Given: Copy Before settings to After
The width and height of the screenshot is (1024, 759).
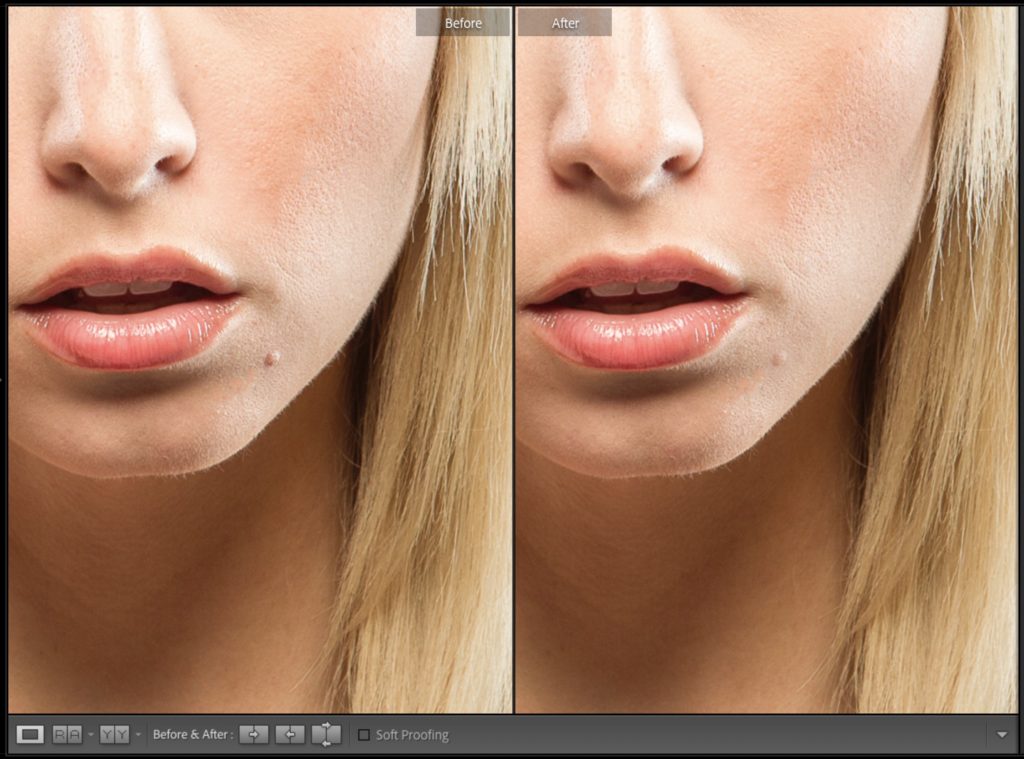Looking at the screenshot, I should click(x=253, y=734).
